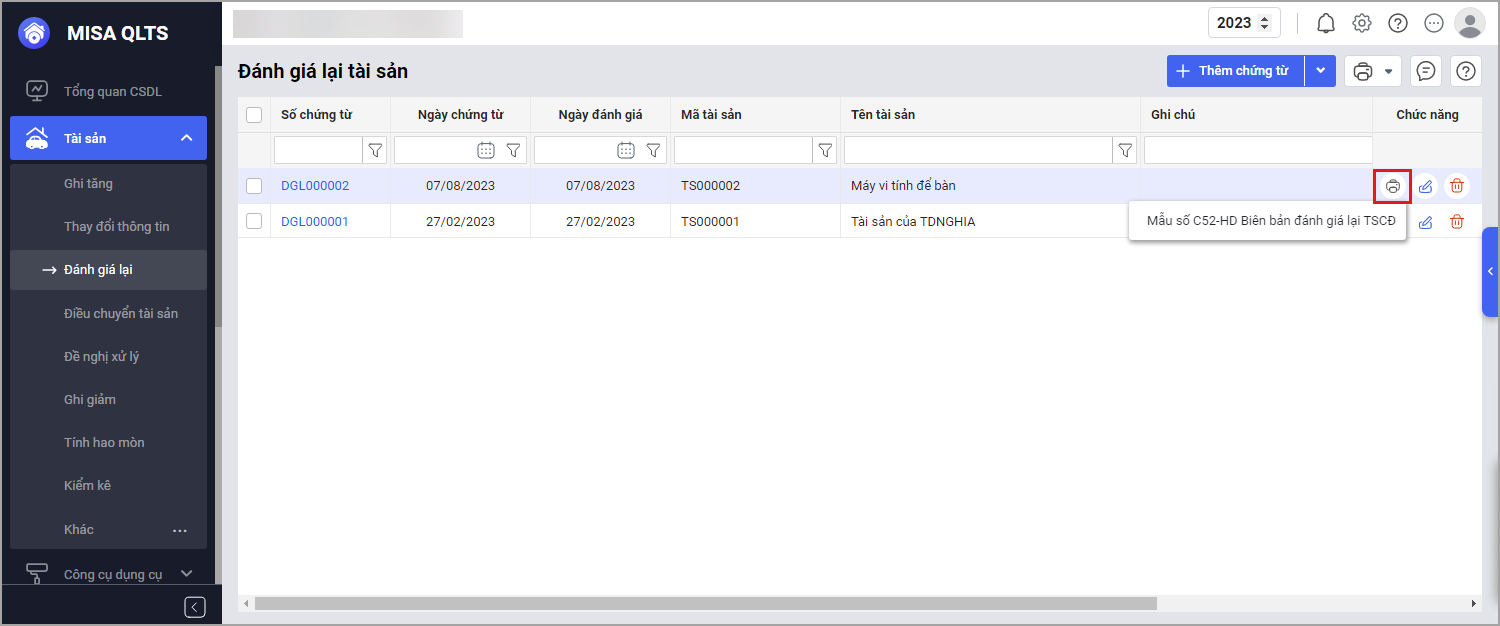The width and height of the screenshot is (1500, 626).
Task: Click the Tổng quan CSDL monitor icon
Action: (37, 91)
